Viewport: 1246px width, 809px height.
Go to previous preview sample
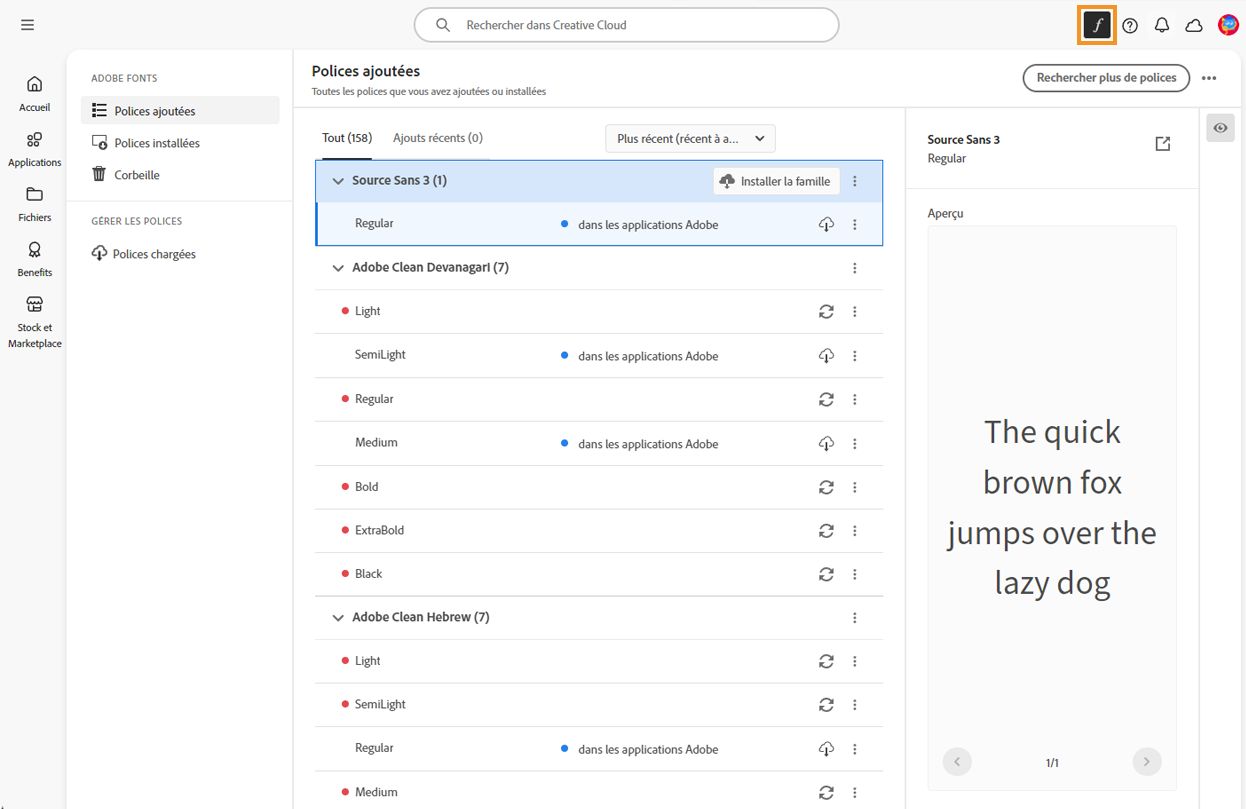coord(957,762)
